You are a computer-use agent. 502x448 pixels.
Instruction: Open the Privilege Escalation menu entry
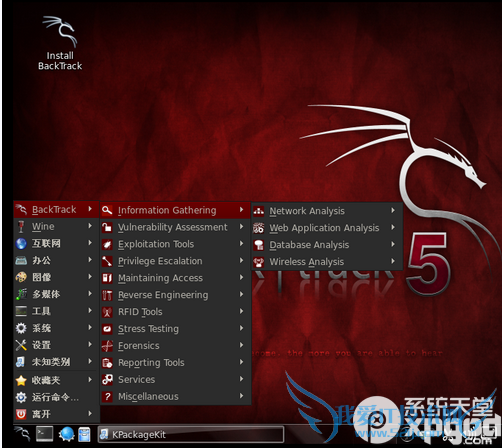(x=175, y=261)
